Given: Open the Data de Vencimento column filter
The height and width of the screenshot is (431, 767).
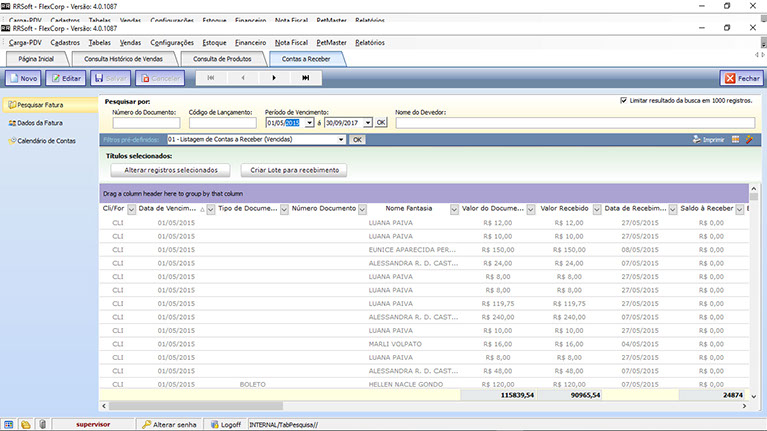Looking at the screenshot, I should click(210, 209).
